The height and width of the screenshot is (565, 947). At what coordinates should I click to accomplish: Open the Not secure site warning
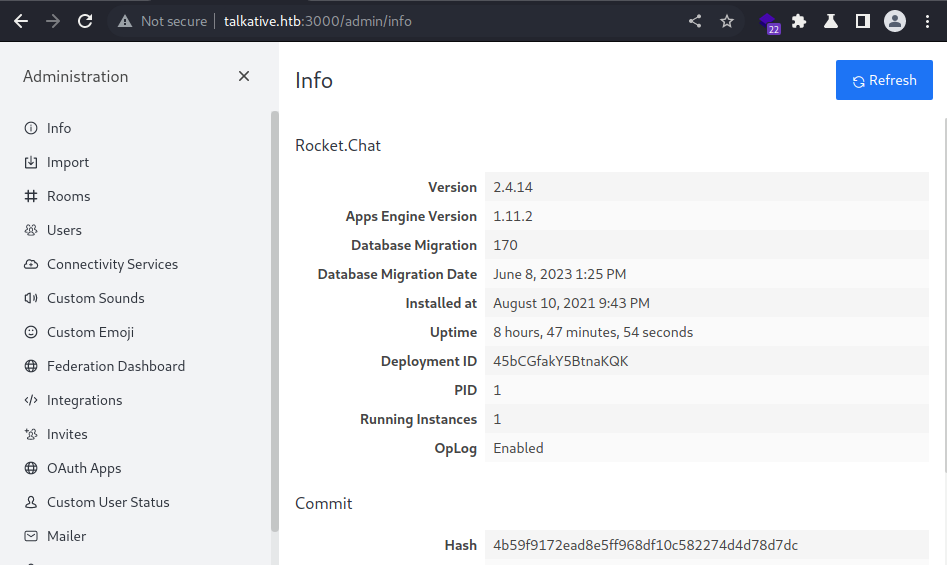click(163, 22)
